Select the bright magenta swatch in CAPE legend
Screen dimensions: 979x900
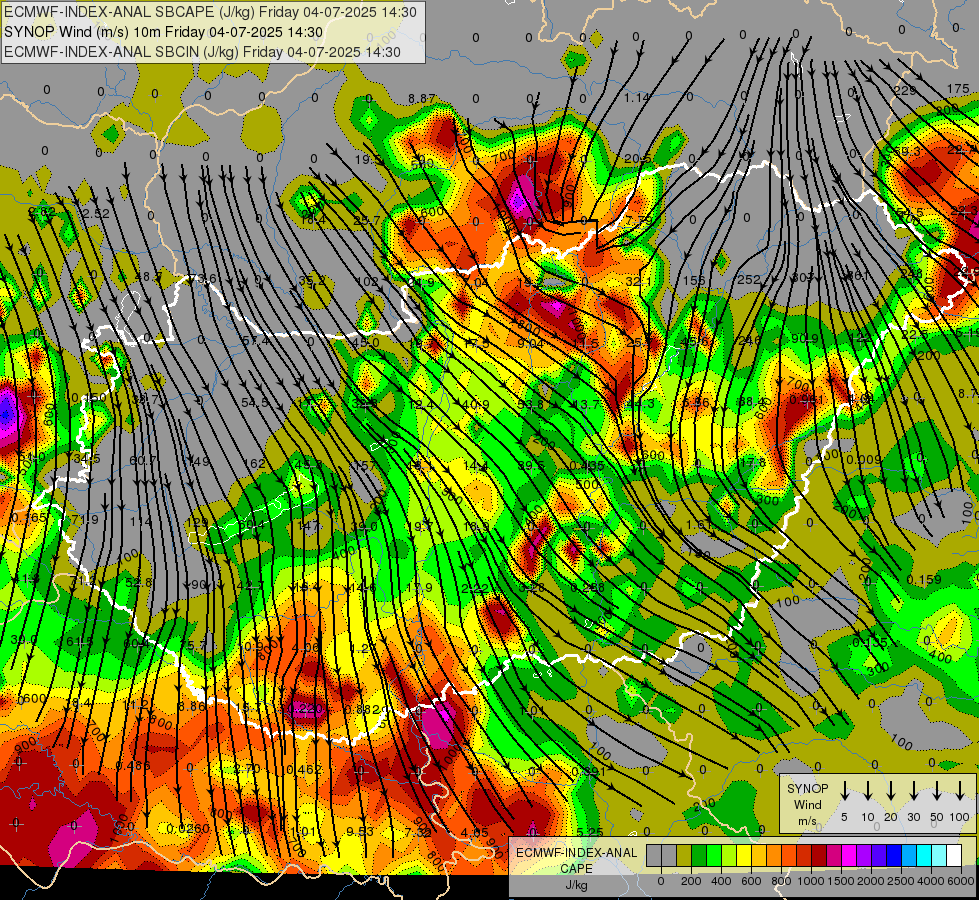pyautogui.click(x=849, y=855)
